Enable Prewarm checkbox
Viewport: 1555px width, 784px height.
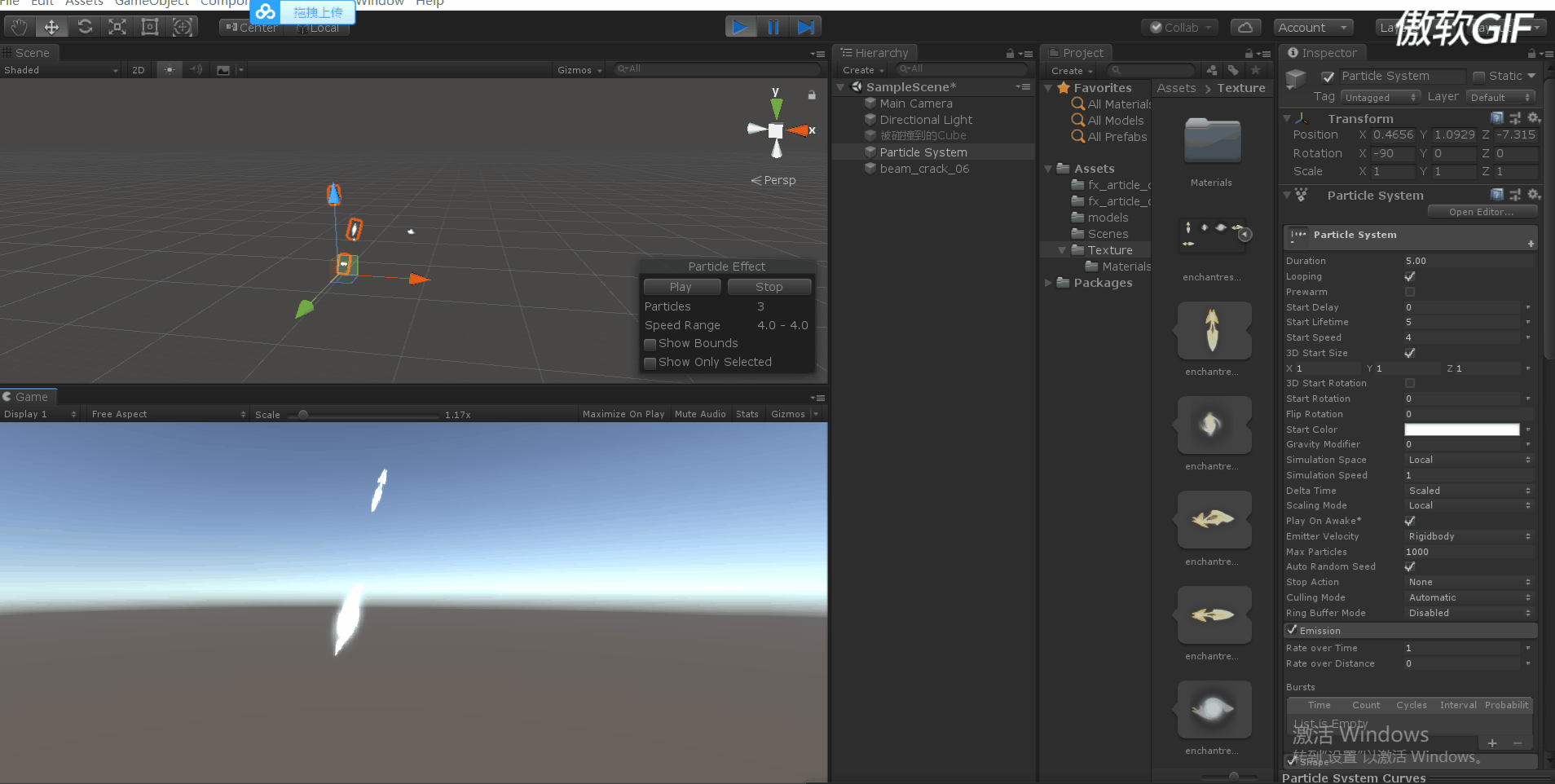pos(1410,292)
